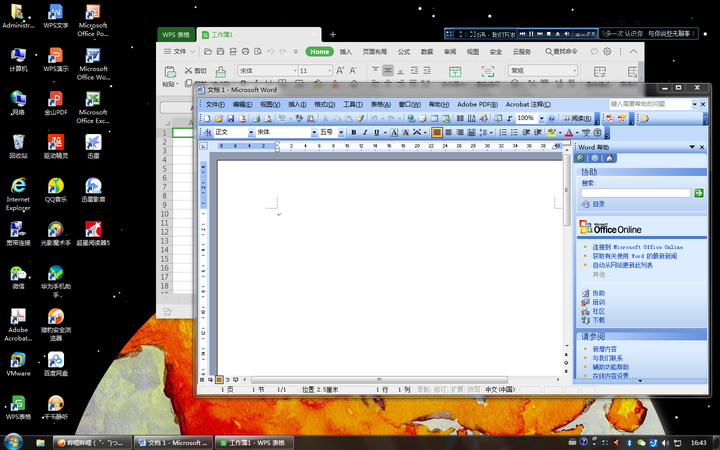Toggle left alignment in Word formatting bar
Viewport: 720px width, 450px height.
(x=437, y=133)
